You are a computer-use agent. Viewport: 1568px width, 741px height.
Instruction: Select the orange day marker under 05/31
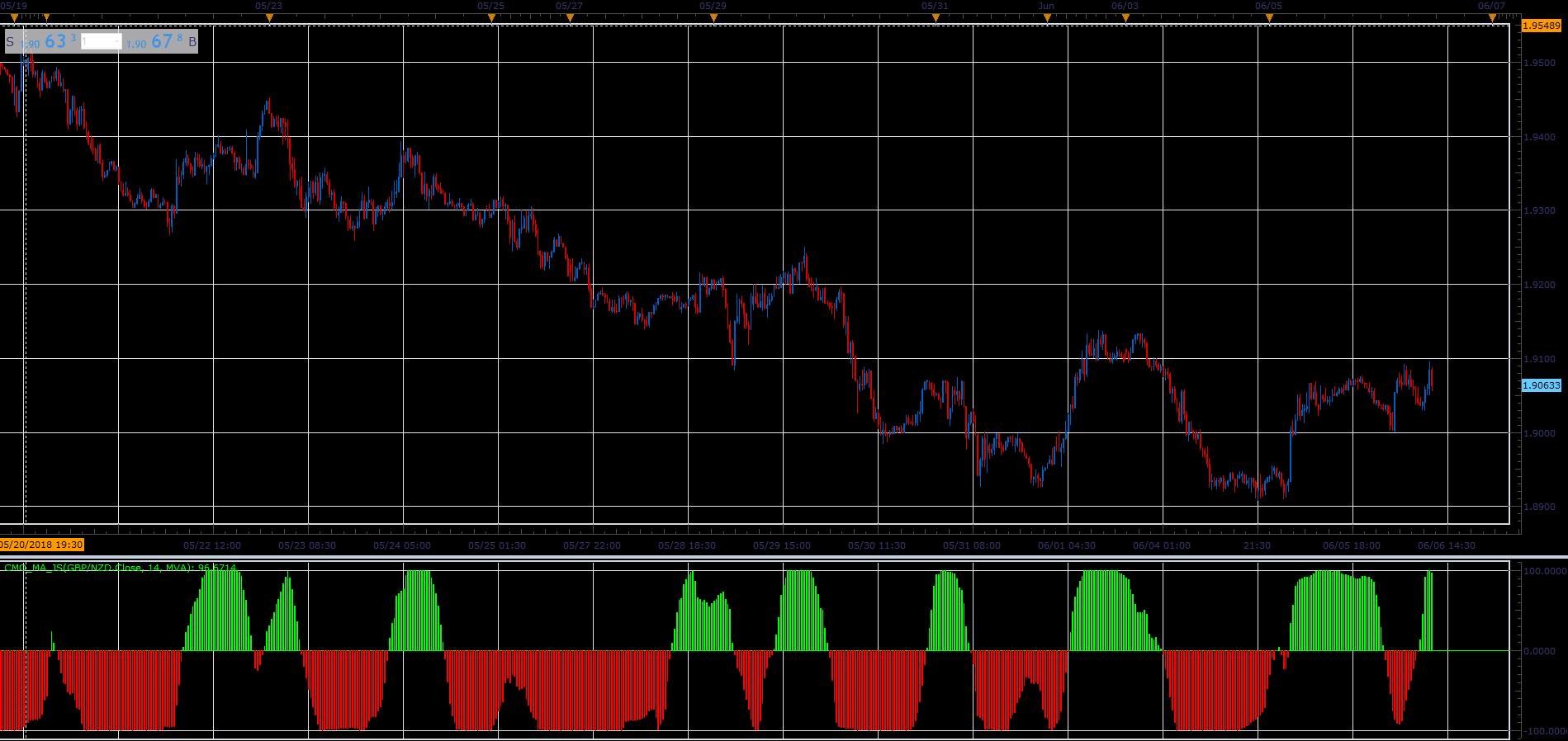(936, 17)
